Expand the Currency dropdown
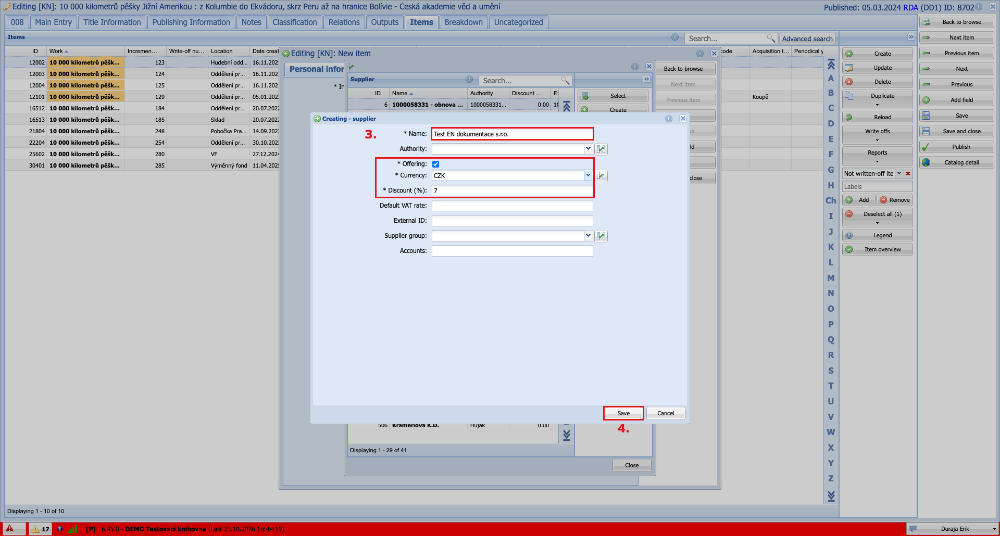 pyautogui.click(x=588, y=175)
